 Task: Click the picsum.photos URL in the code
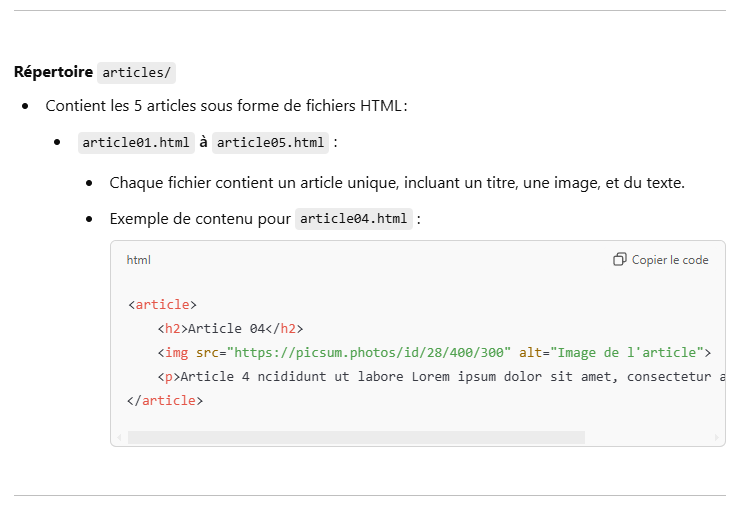369,352
